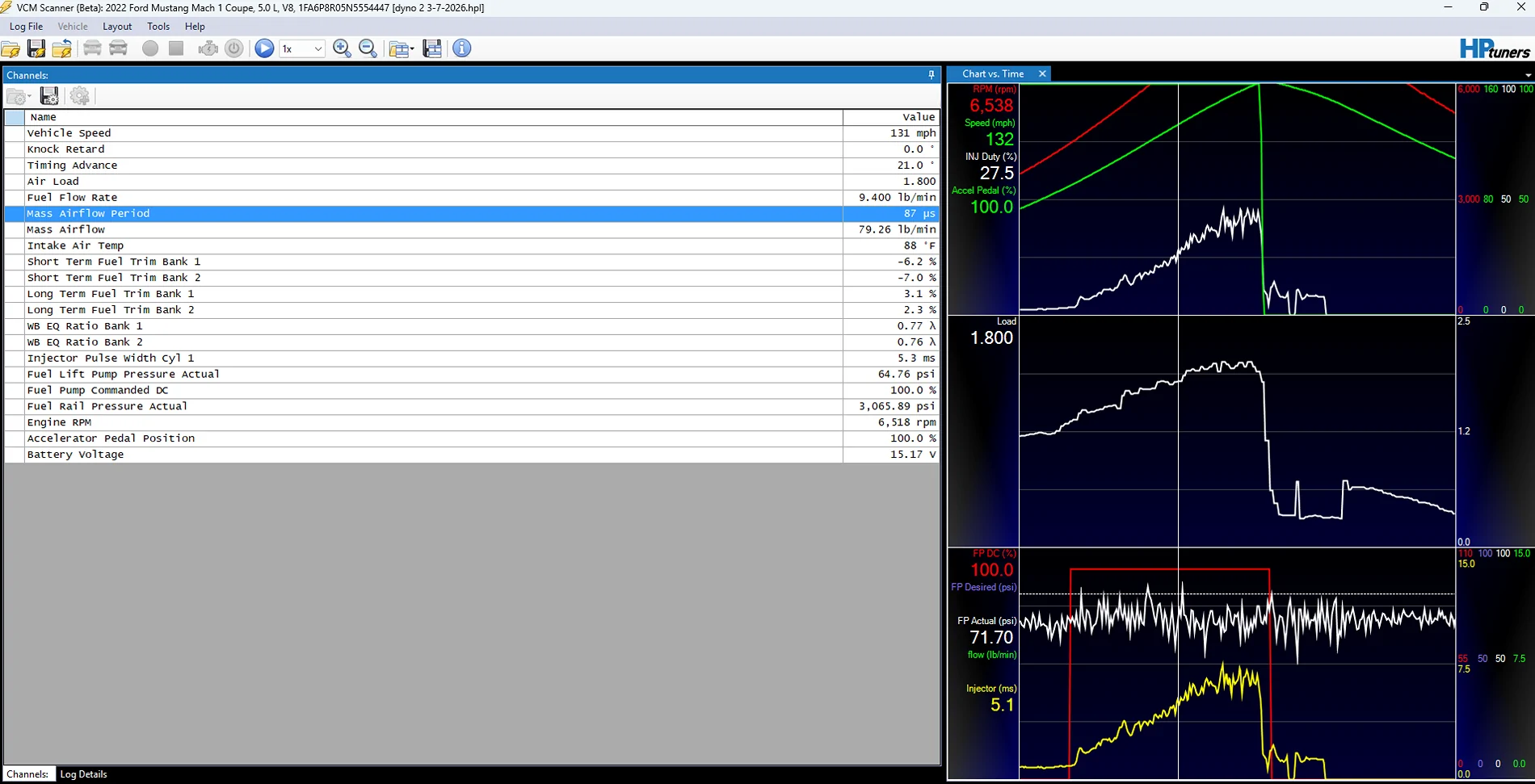Open the Log File menu

click(27, 27)
